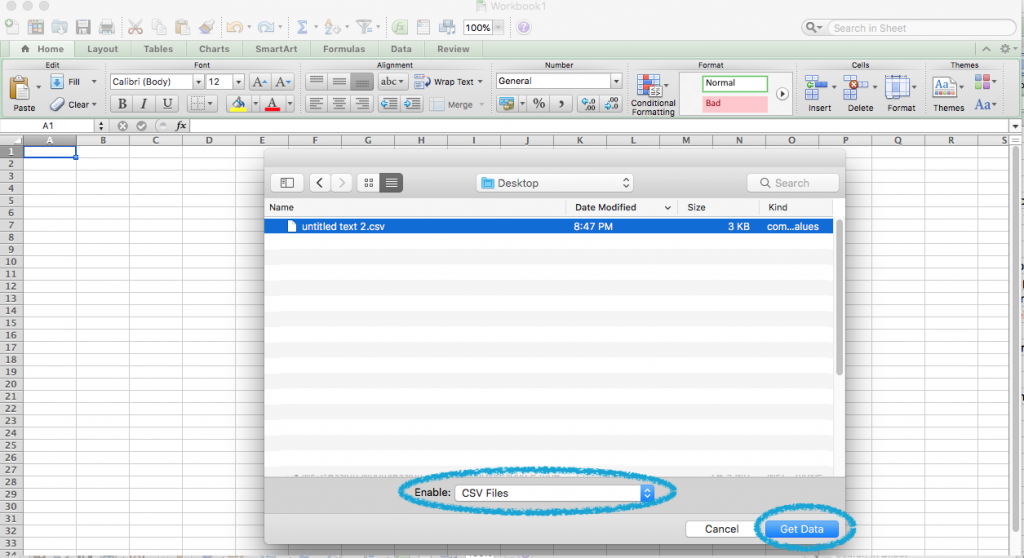Click the Save floppy disk icon
Viewport: 1024px width, 558px height.
(x=83, y=28)
